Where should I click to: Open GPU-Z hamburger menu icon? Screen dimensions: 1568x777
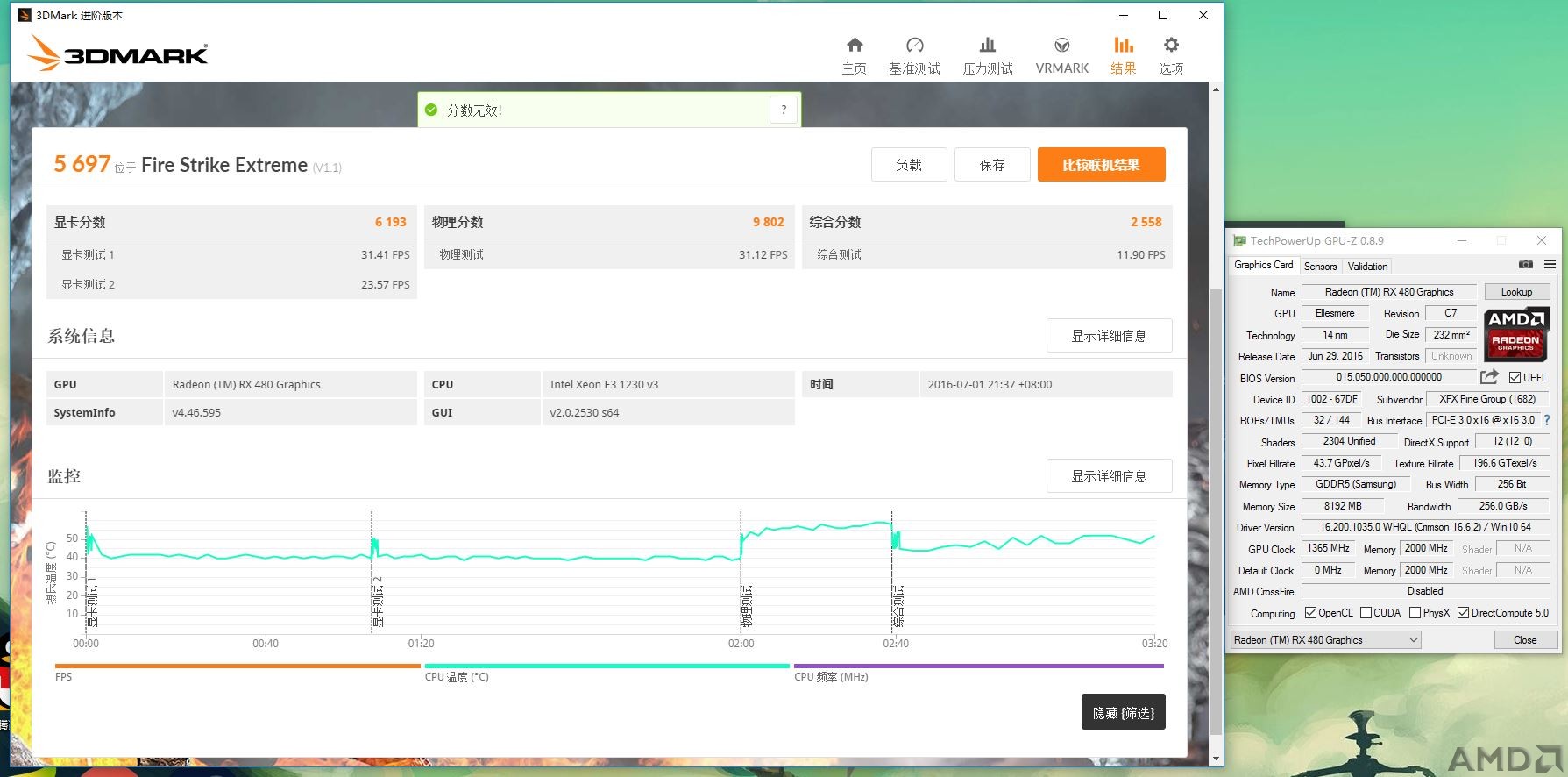point(1550,264)
